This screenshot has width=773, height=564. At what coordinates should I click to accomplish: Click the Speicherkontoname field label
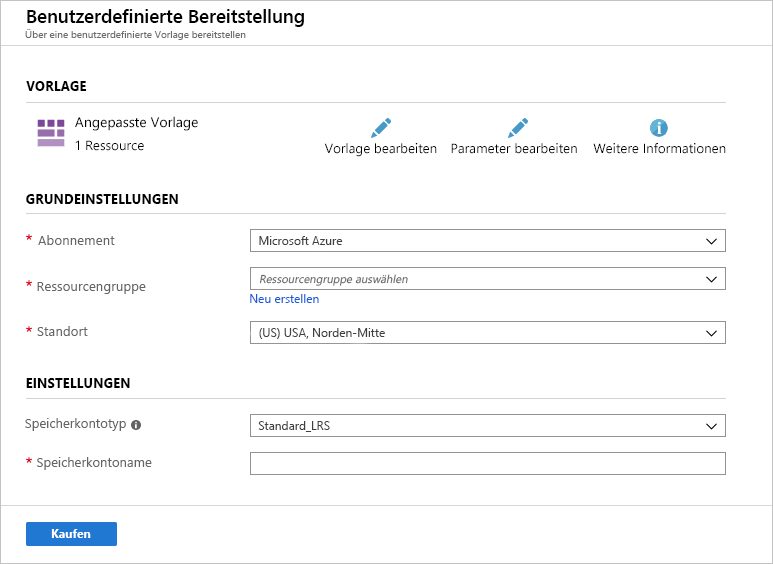click(94, 462)
